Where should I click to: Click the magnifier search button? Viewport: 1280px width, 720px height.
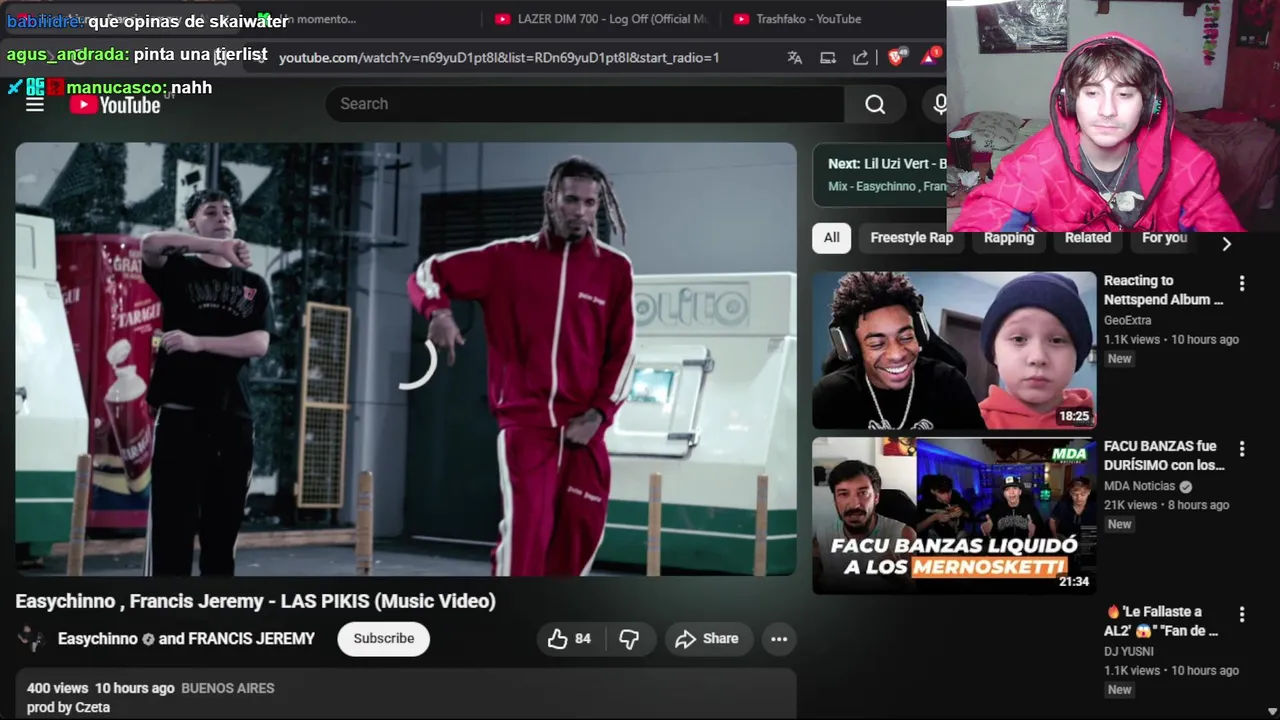[875, 104]
